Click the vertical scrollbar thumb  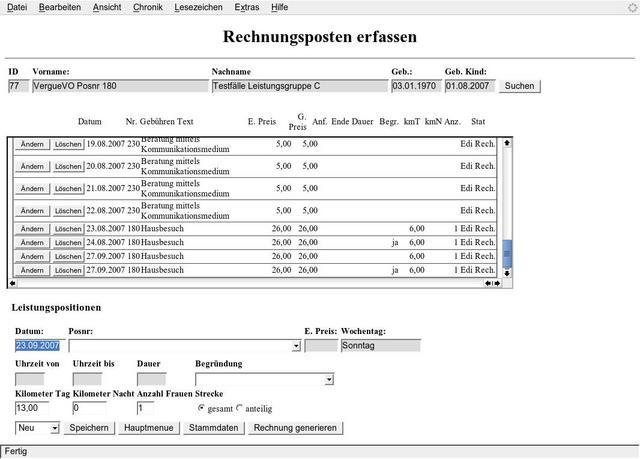point(507,254)
